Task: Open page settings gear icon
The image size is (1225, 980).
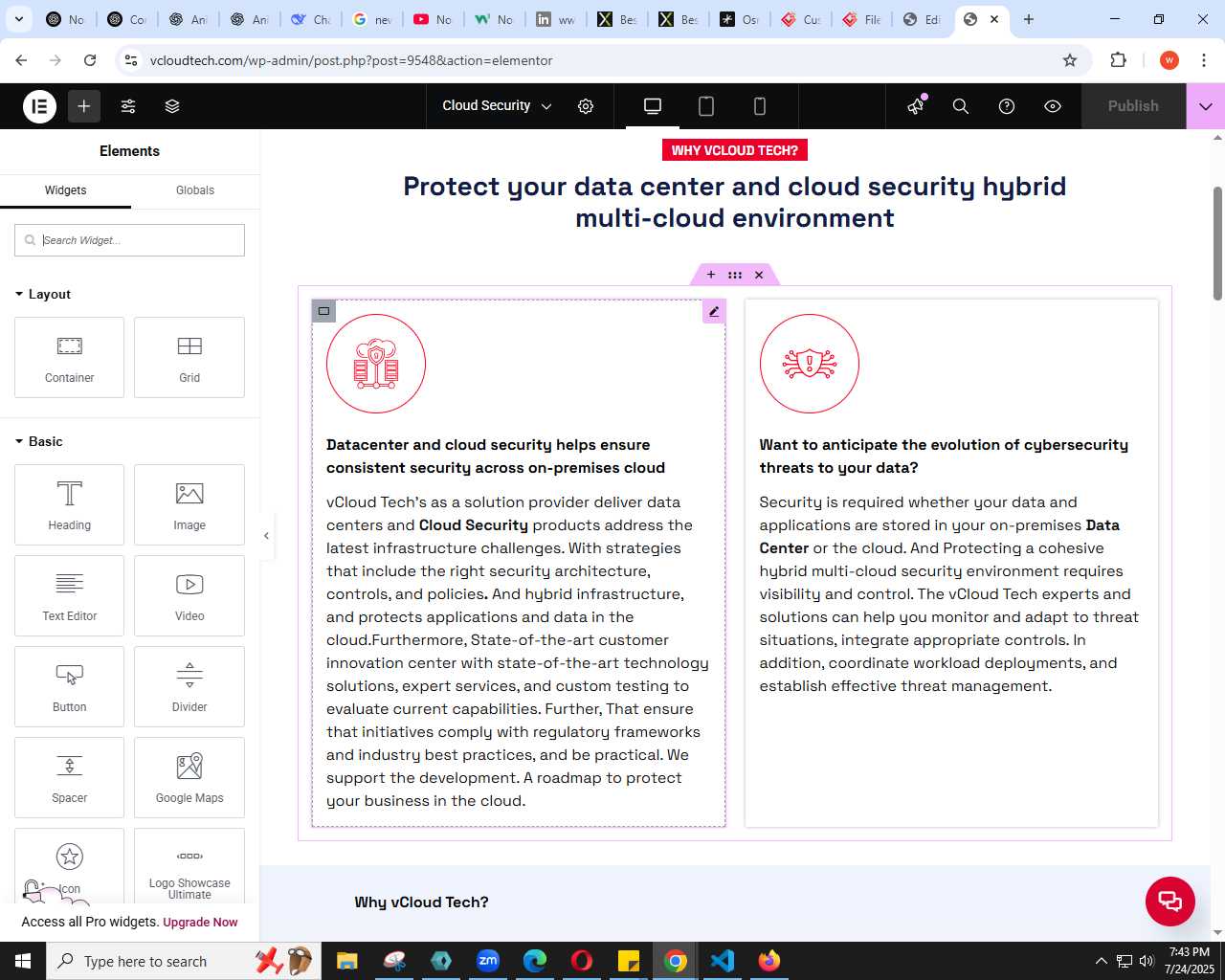Action: 586,106
